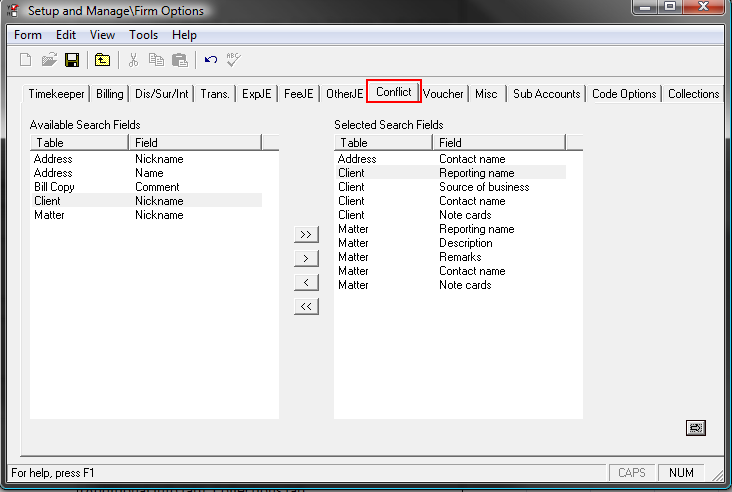This screenshot has width=732, height=492.
Task: Select Client Source of business row
Action: 450,187
